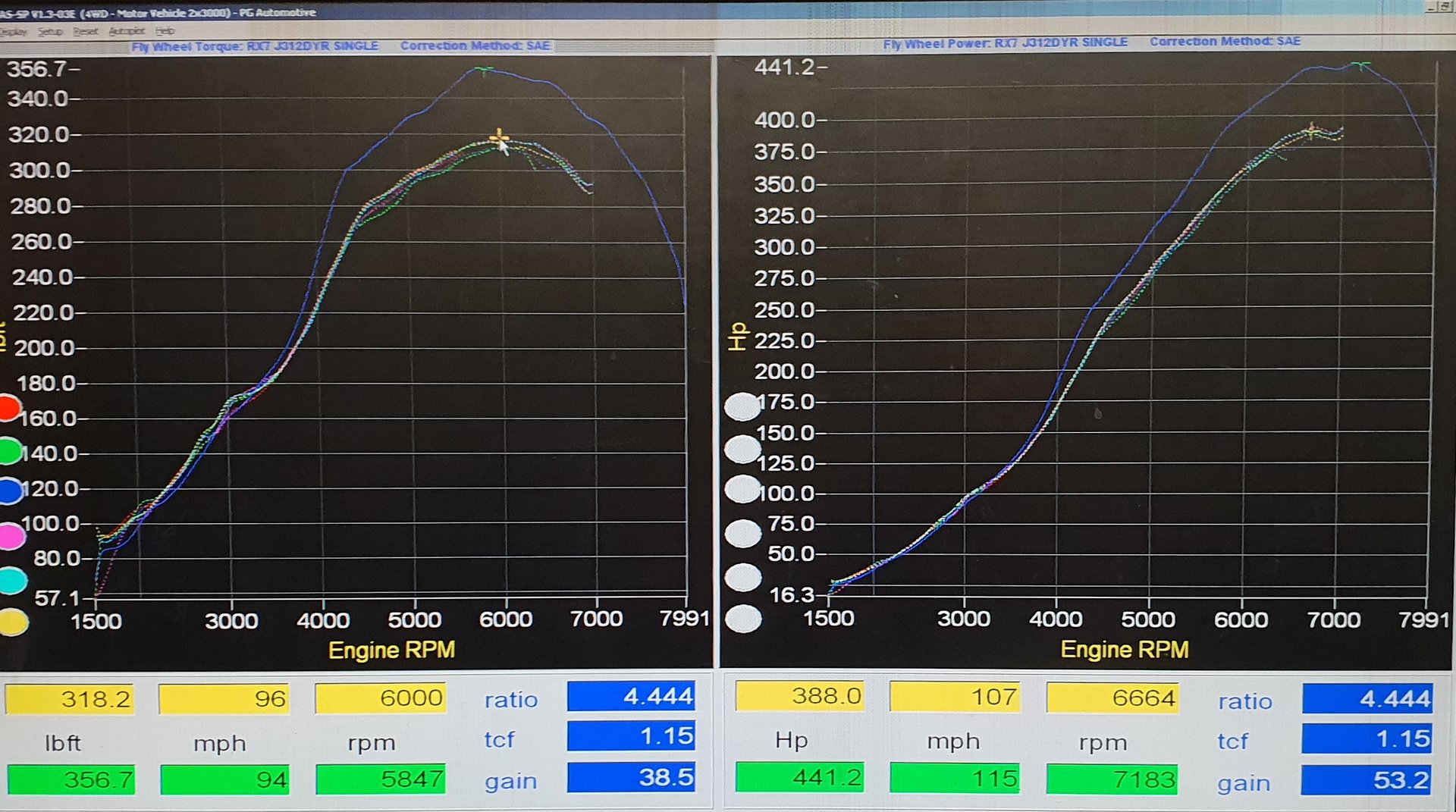Image resolution: width=1456 pixels, height=812 pixels.
Task: Click grey circle beside 75.0 on power graph
Action: point(743,533)
